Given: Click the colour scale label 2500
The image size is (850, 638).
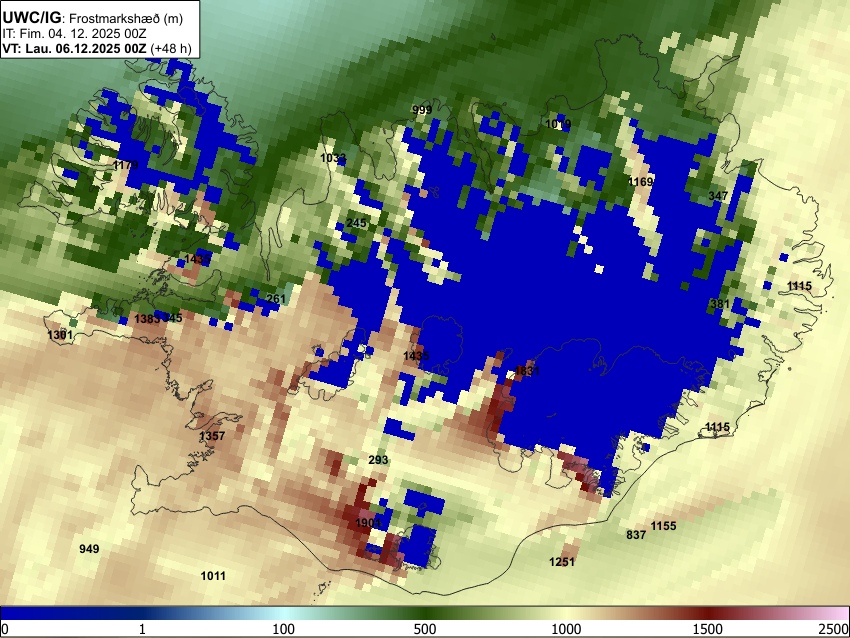Looking at the screenshot, I should coord(834,629).
